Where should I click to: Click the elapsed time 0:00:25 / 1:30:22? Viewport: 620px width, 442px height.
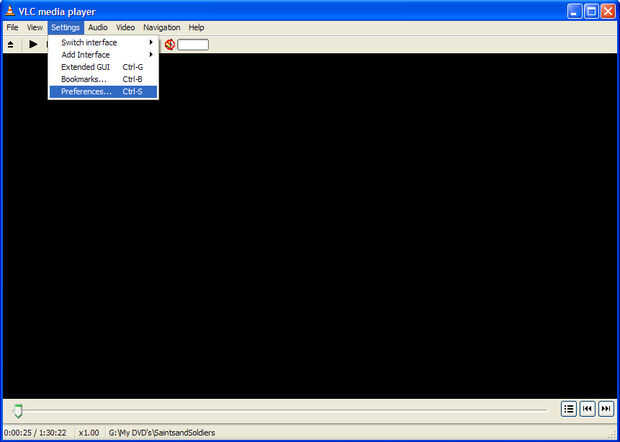35,433
